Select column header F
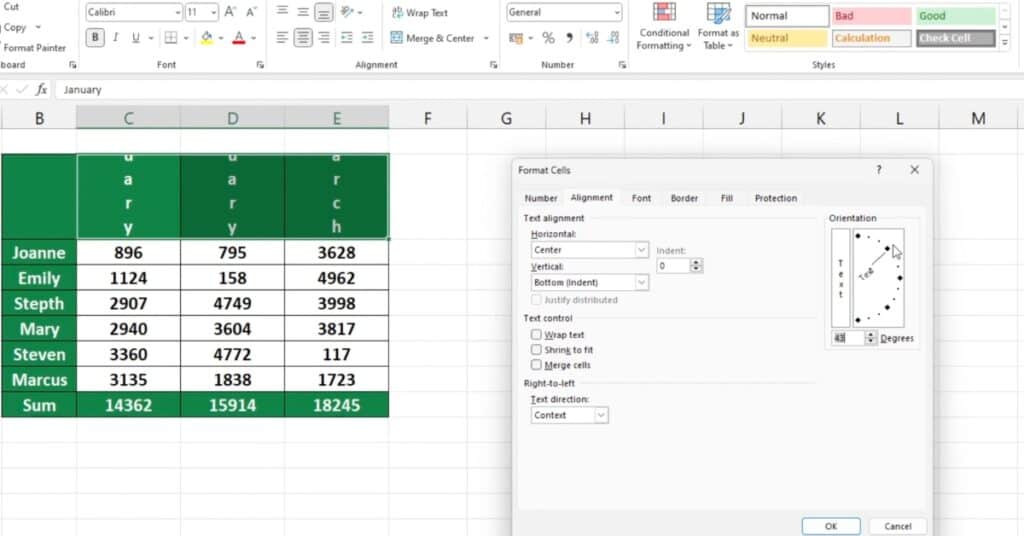The width and height of the screenshot is (1024, 536). click(x=428, y=118)
